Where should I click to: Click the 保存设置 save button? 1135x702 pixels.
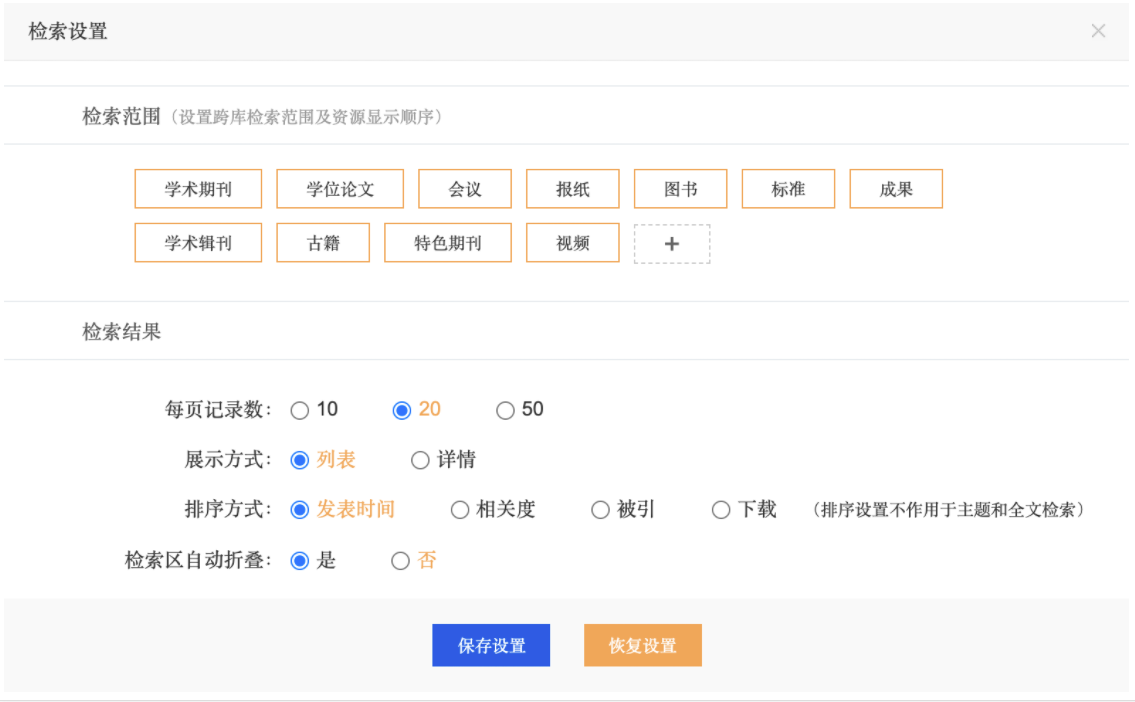pos(491,645)
